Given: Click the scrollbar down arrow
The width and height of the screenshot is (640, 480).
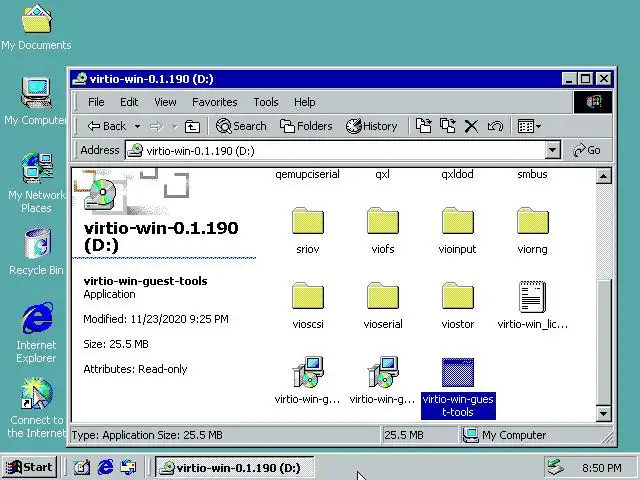Looking at the screenshot, I should coord(603,413).
